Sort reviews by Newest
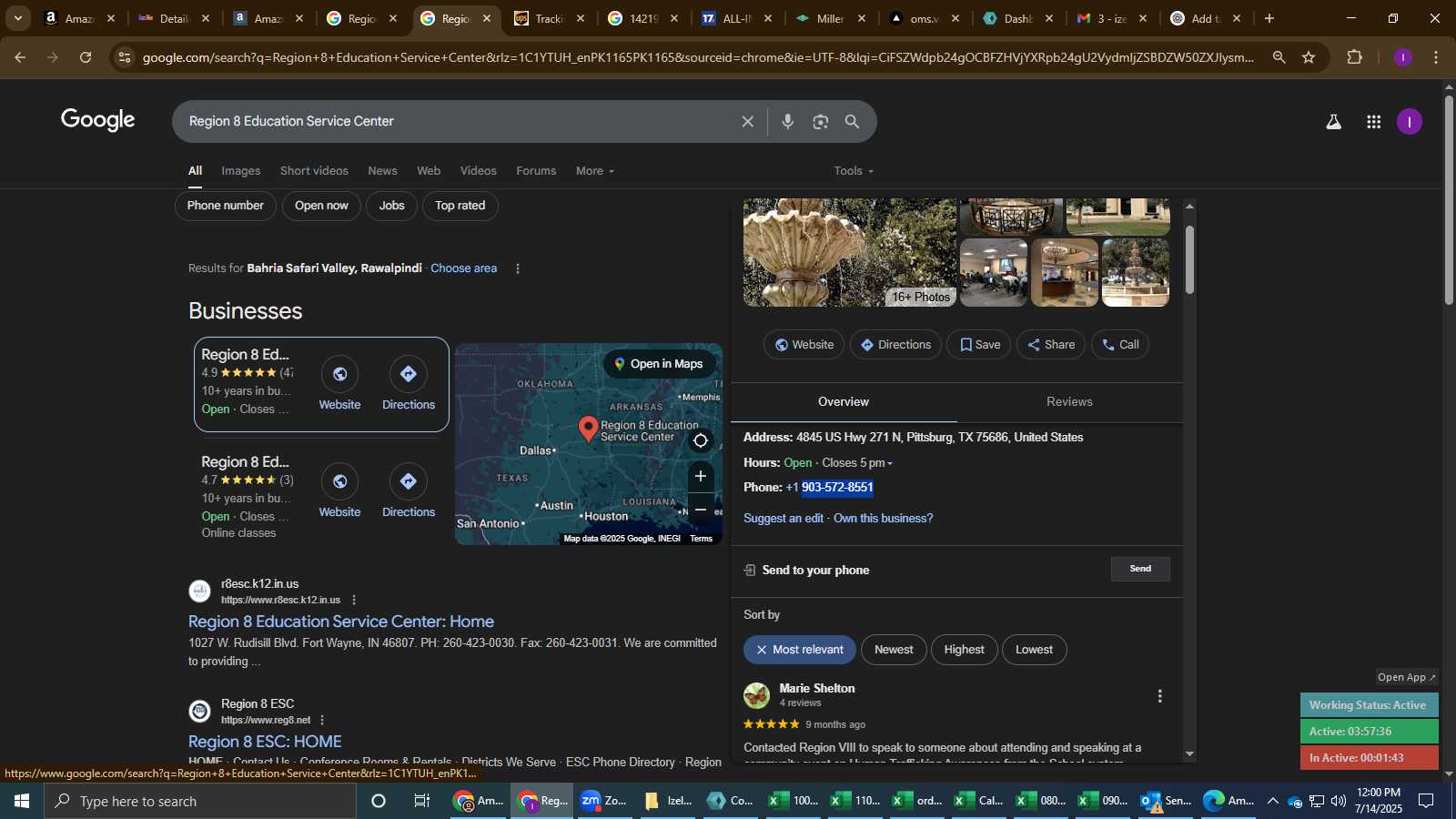 coord(894,650)
